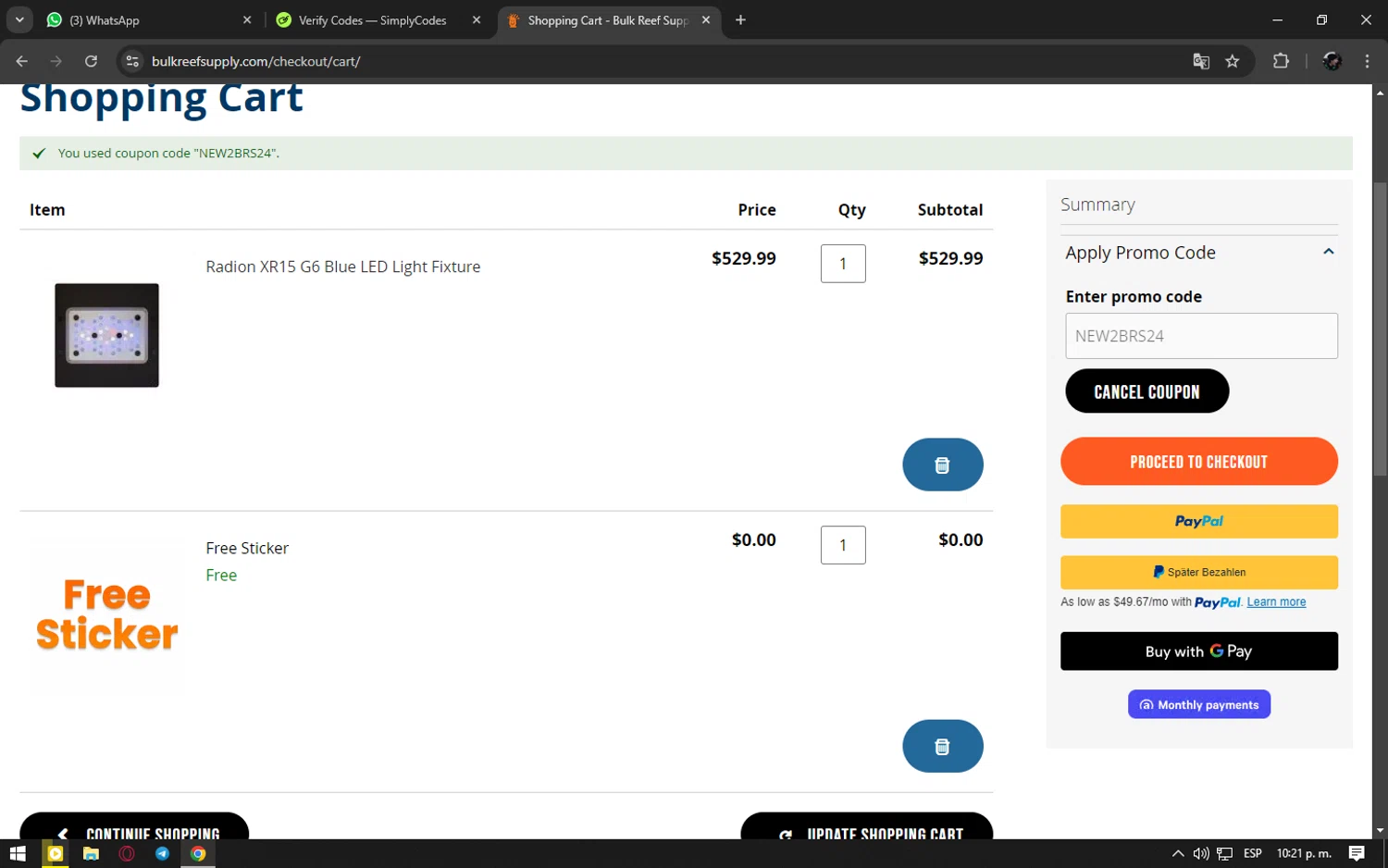Viewport: 1388px width, 868px height.
Task: Close the WhatsApp tab
Action: 247,20
